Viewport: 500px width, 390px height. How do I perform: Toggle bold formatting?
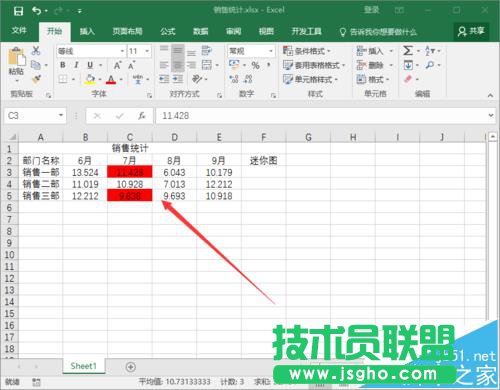(62, 65)
